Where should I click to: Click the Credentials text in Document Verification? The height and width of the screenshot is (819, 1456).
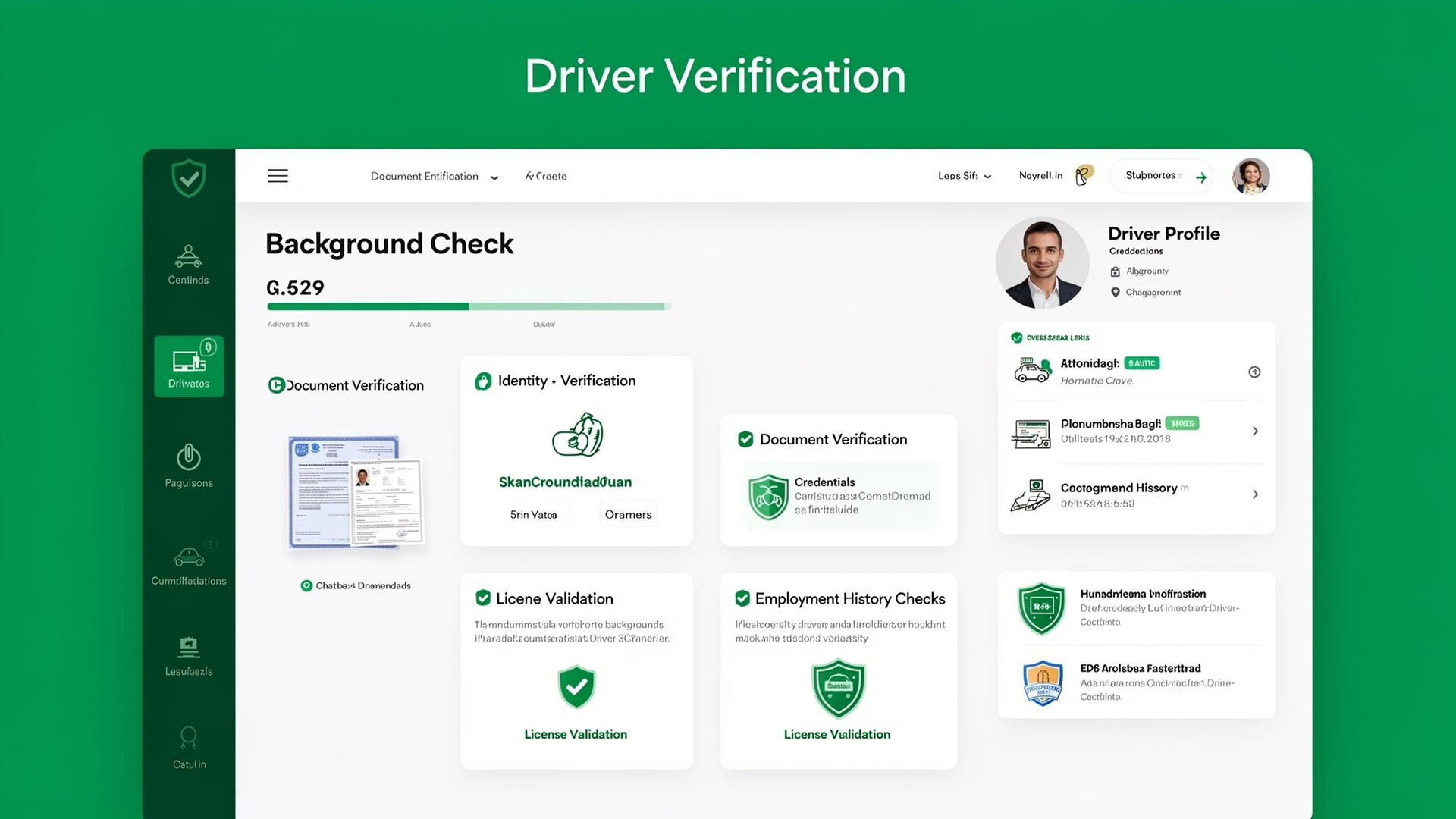(x=824, y=482)
